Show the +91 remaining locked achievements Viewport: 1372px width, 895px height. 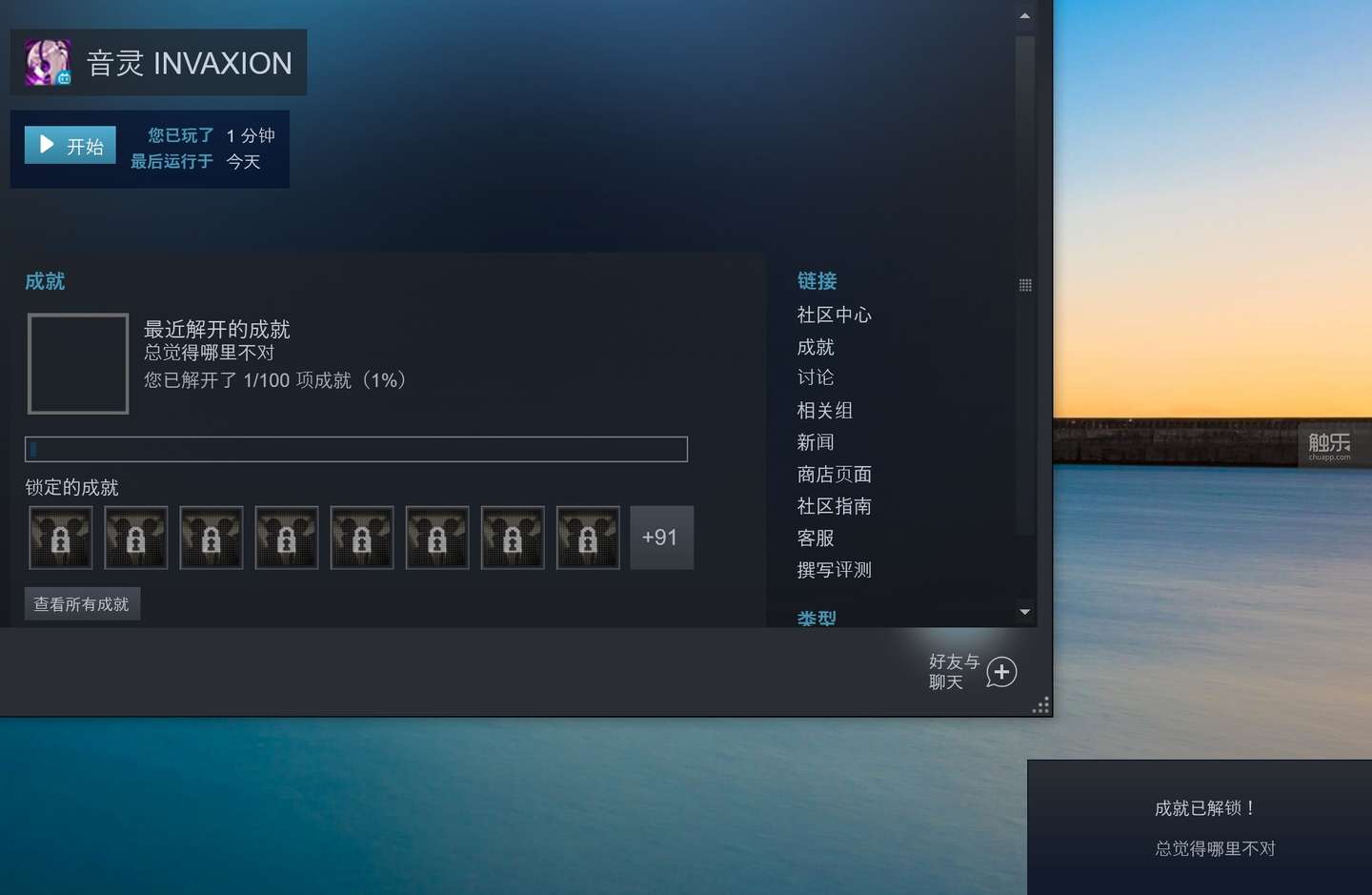(x=661, y=538)
